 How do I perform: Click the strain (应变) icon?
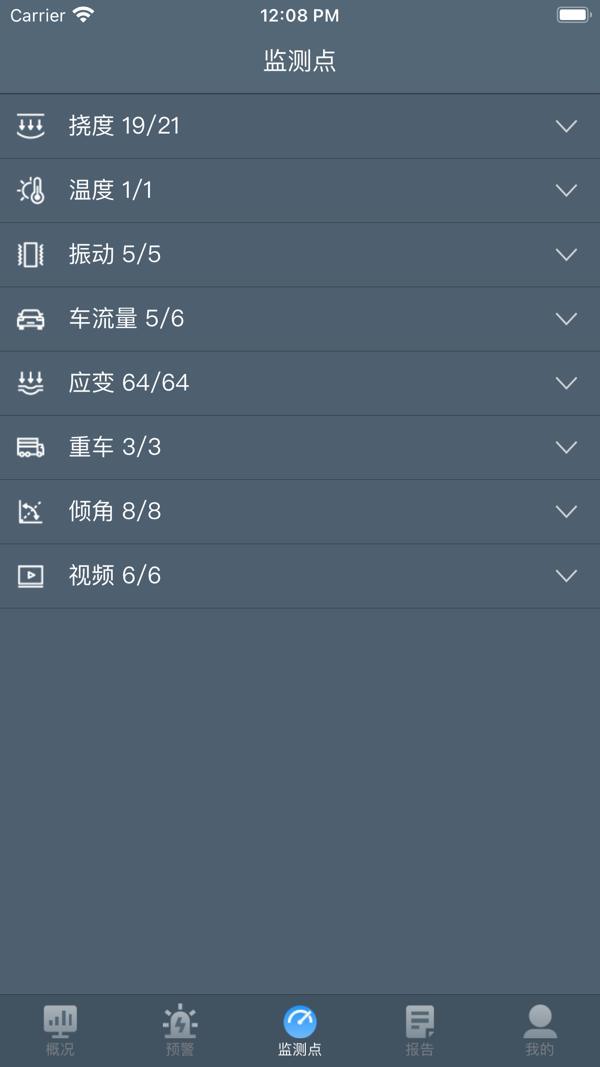click(31, 383)
